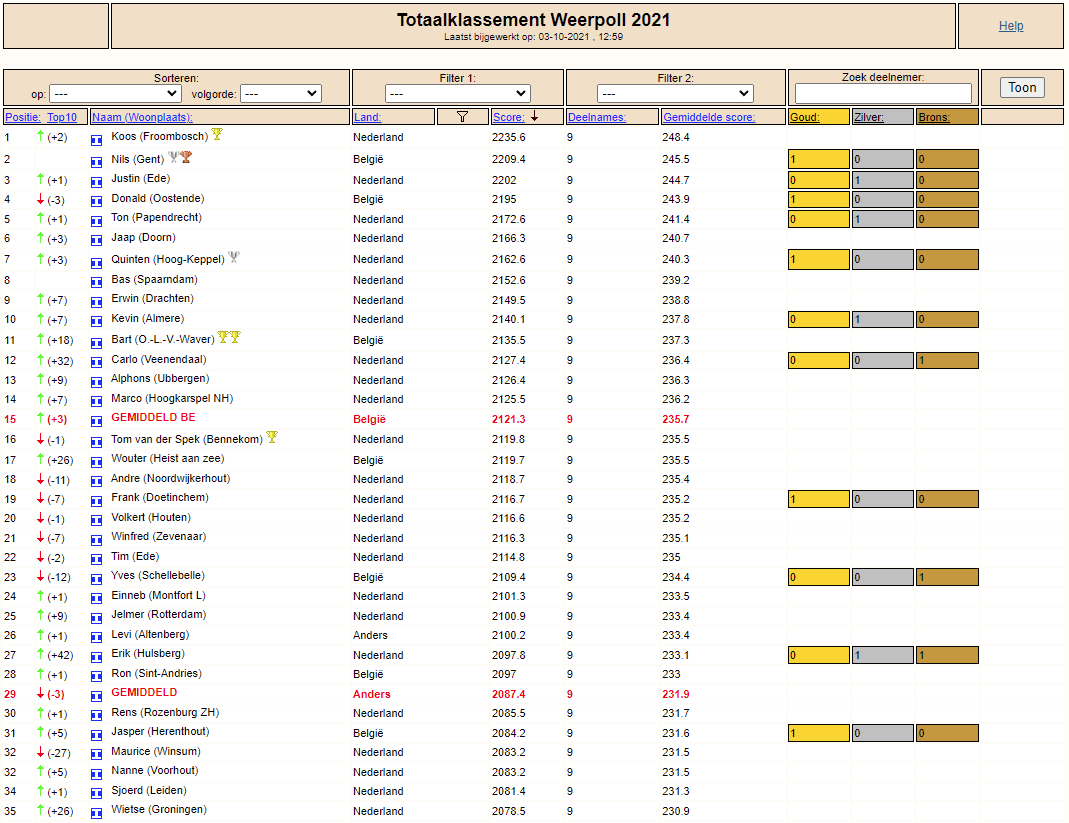Screen dimensions: 1069x823
Task: Click the Zoek deelnemer search field
Action: (x=883, y=93)
